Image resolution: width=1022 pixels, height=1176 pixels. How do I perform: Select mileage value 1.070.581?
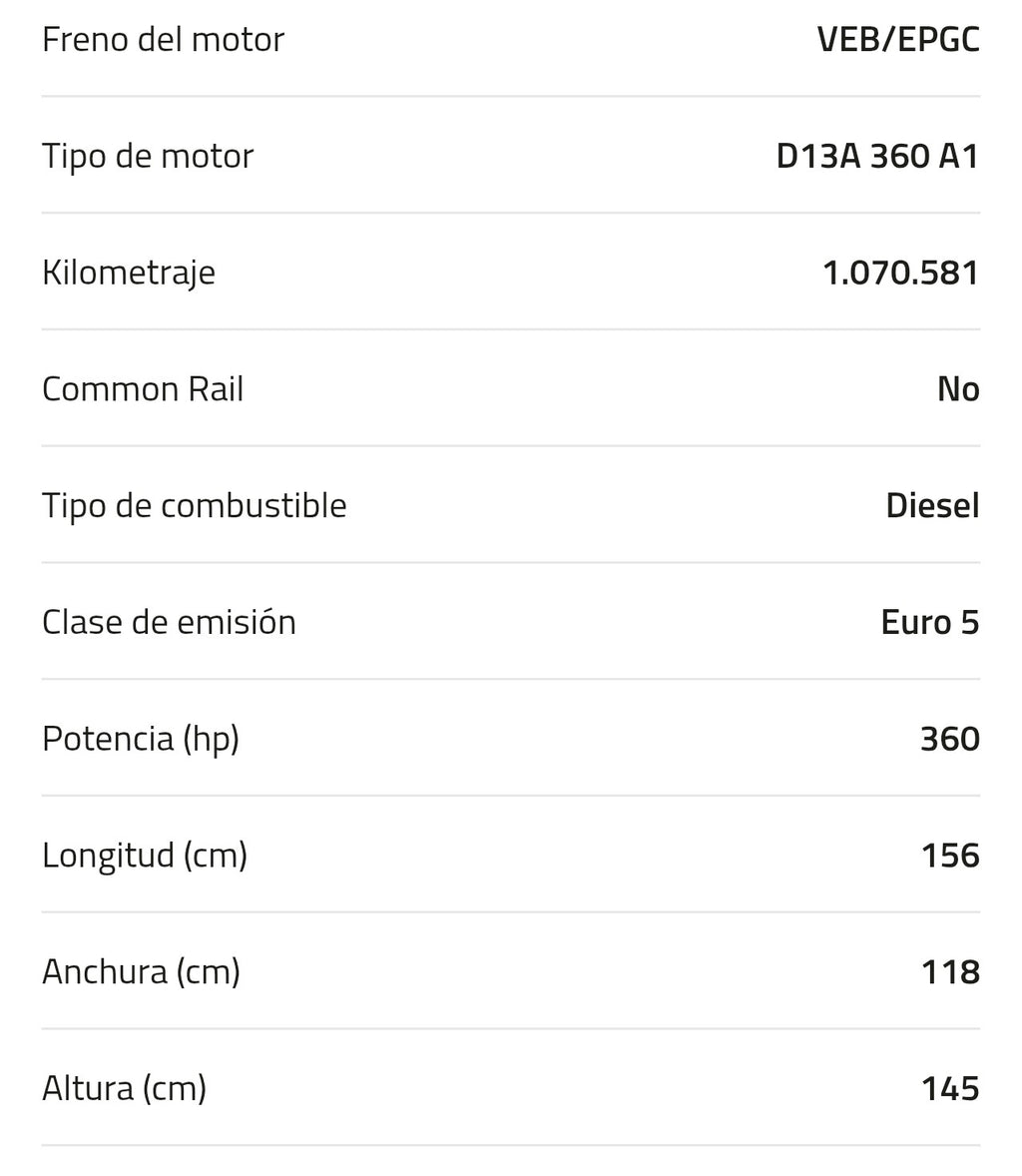point(901,273)
